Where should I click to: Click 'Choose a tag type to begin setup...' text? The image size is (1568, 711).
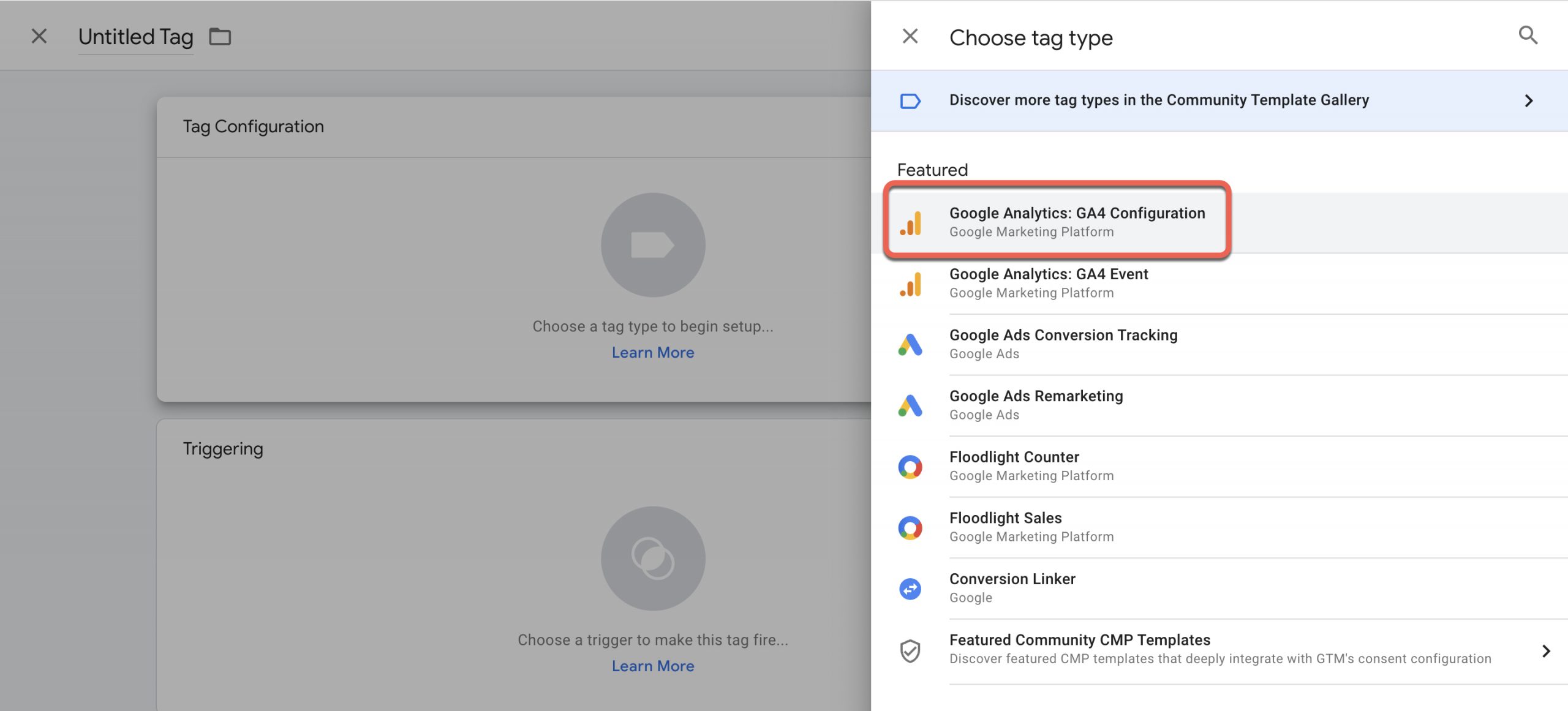tap(653, 326)
